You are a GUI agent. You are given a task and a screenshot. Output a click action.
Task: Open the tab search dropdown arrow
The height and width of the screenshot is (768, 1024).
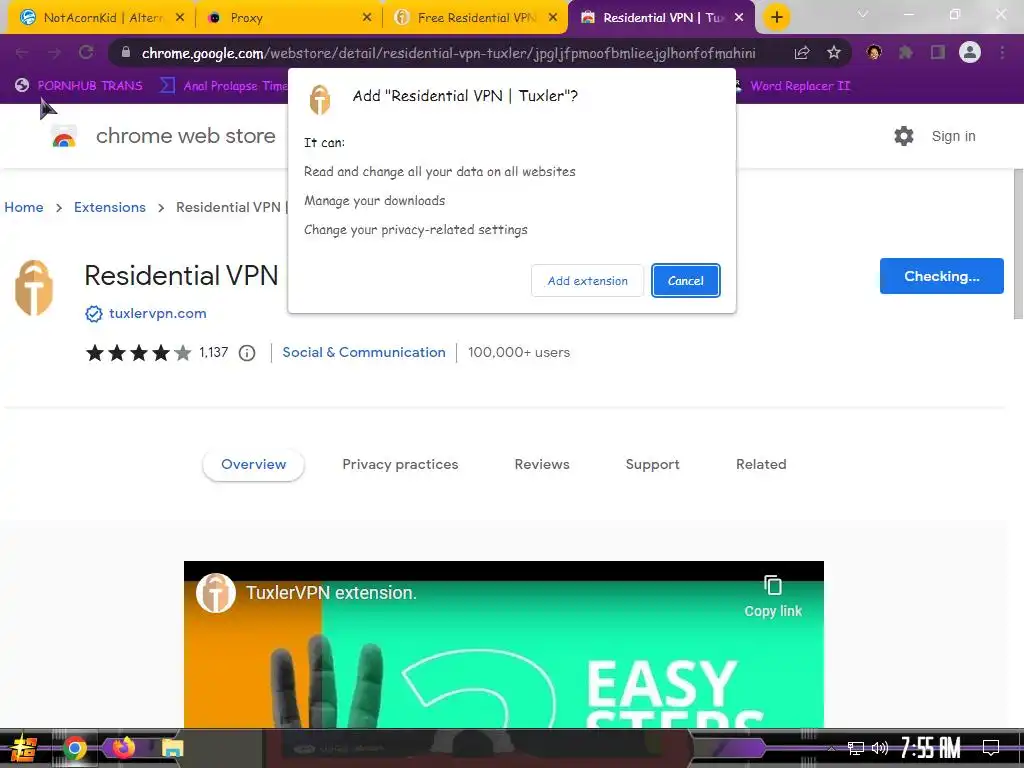coord(863,14)
